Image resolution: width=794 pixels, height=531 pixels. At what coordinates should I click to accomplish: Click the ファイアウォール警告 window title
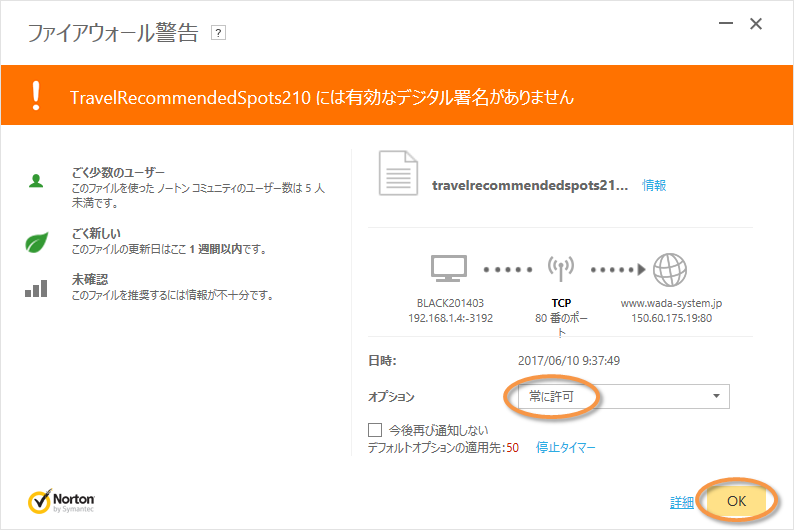112,33
